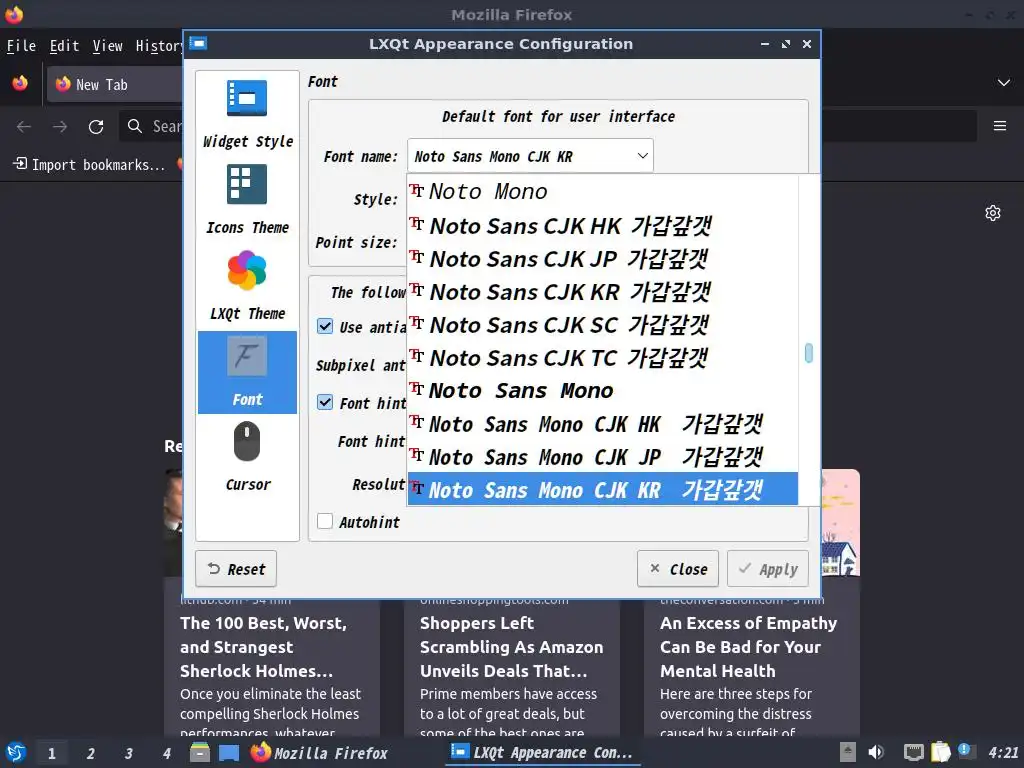Select the New Tab tab in Firefox

(x=115, y=84)
